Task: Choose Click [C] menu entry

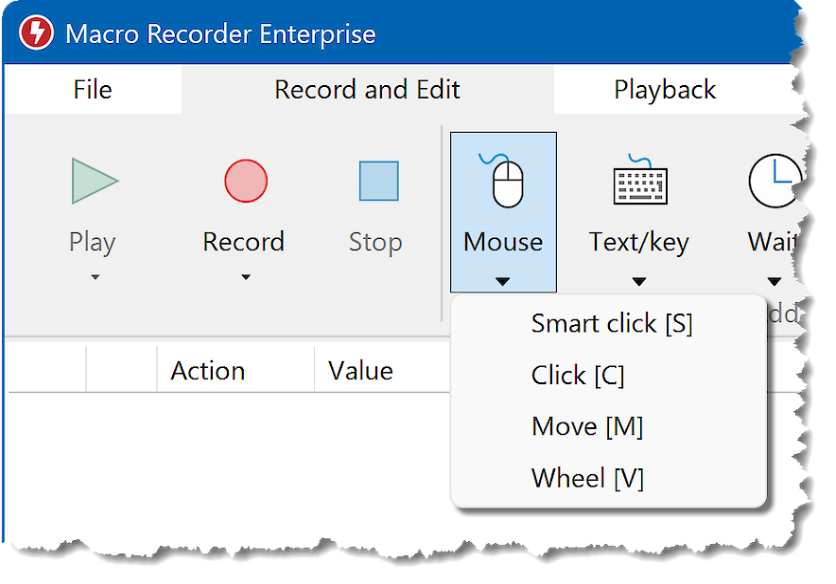Action: pos(608,375)
